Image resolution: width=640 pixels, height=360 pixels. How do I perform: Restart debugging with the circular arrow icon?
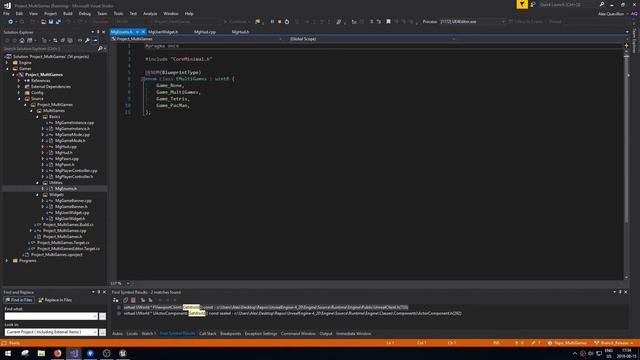(x=287, y=22)
